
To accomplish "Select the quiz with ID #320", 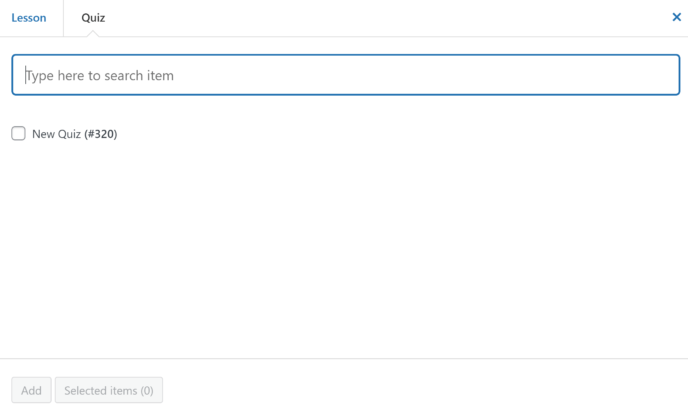I will click(18, 133).
